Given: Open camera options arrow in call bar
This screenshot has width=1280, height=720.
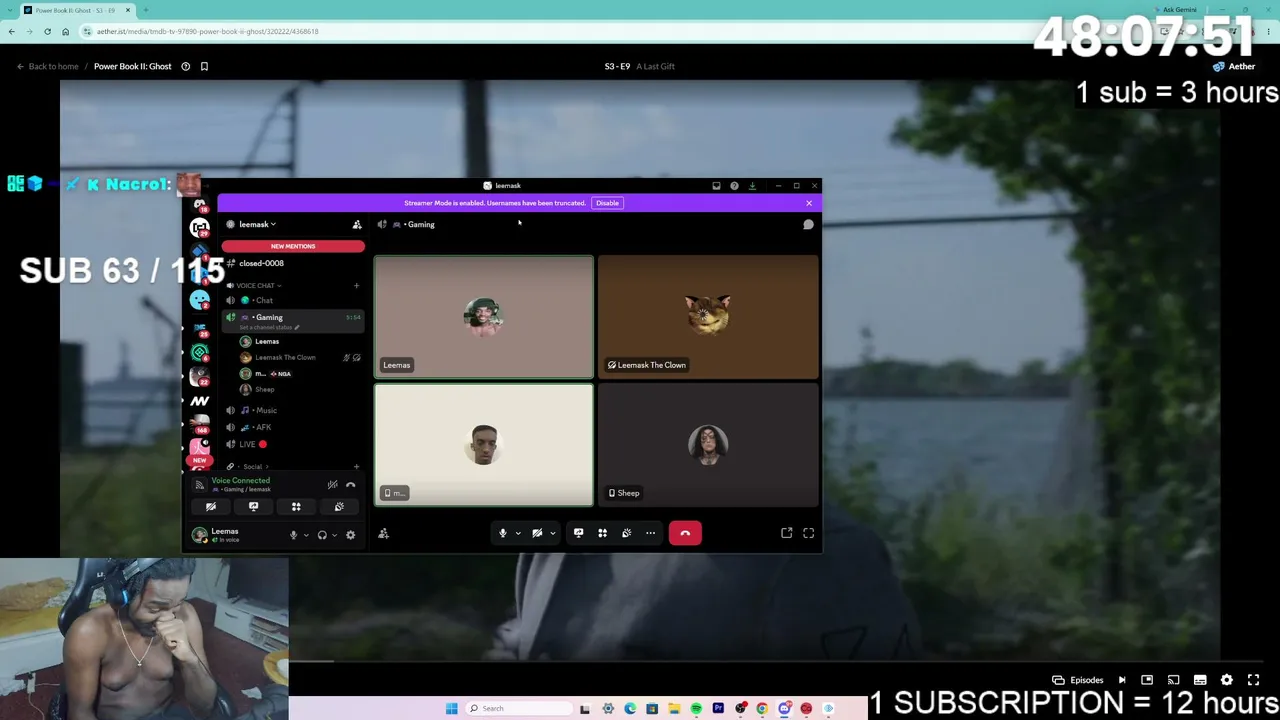Looking at the screenshot, I should point(552,533).
